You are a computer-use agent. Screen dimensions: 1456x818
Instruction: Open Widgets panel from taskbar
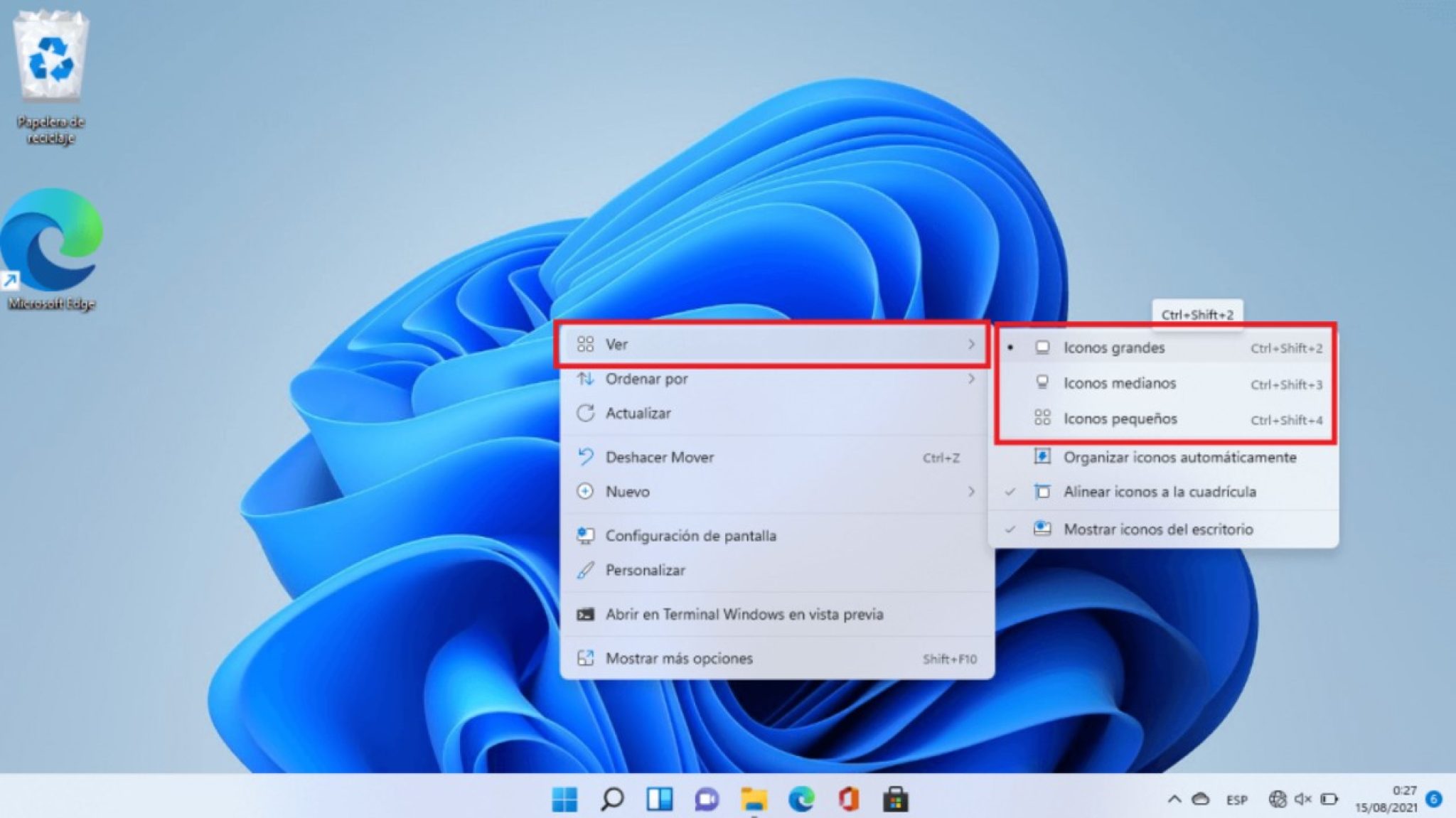pyautogui.click(x=659, y=800)
